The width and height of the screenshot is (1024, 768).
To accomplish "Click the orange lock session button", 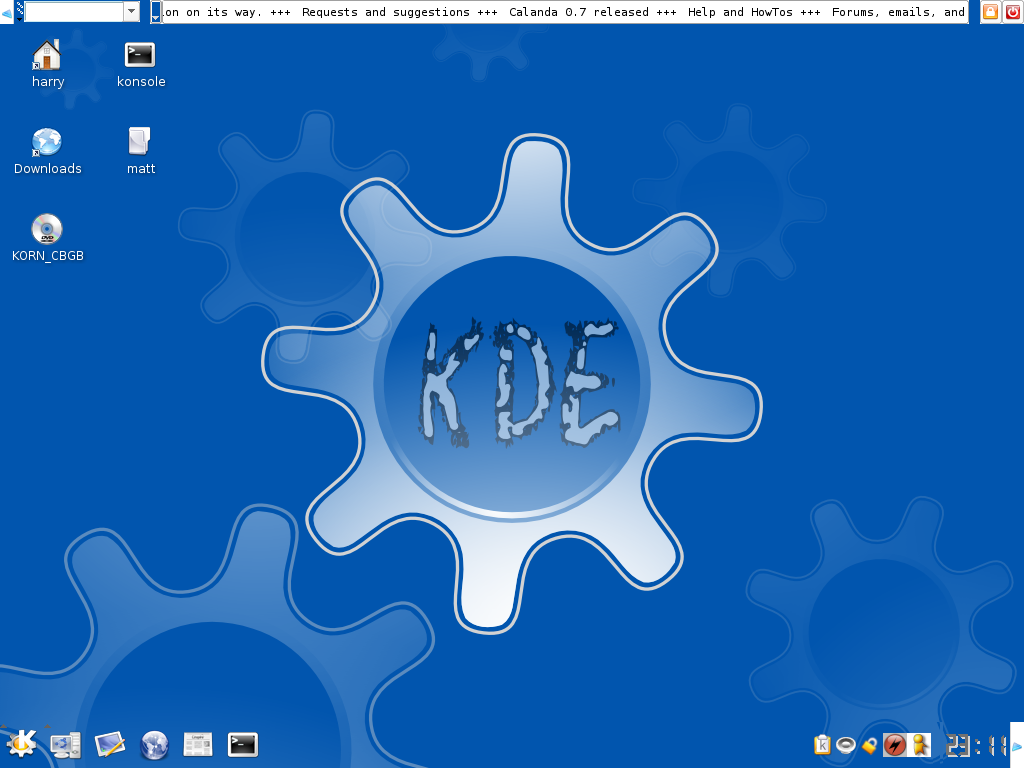I will [990, 12].
